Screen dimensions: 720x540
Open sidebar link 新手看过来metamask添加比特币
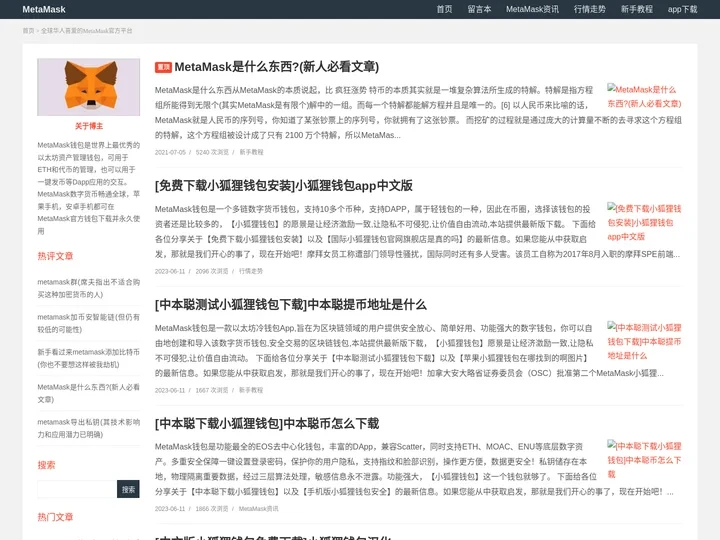89,358
